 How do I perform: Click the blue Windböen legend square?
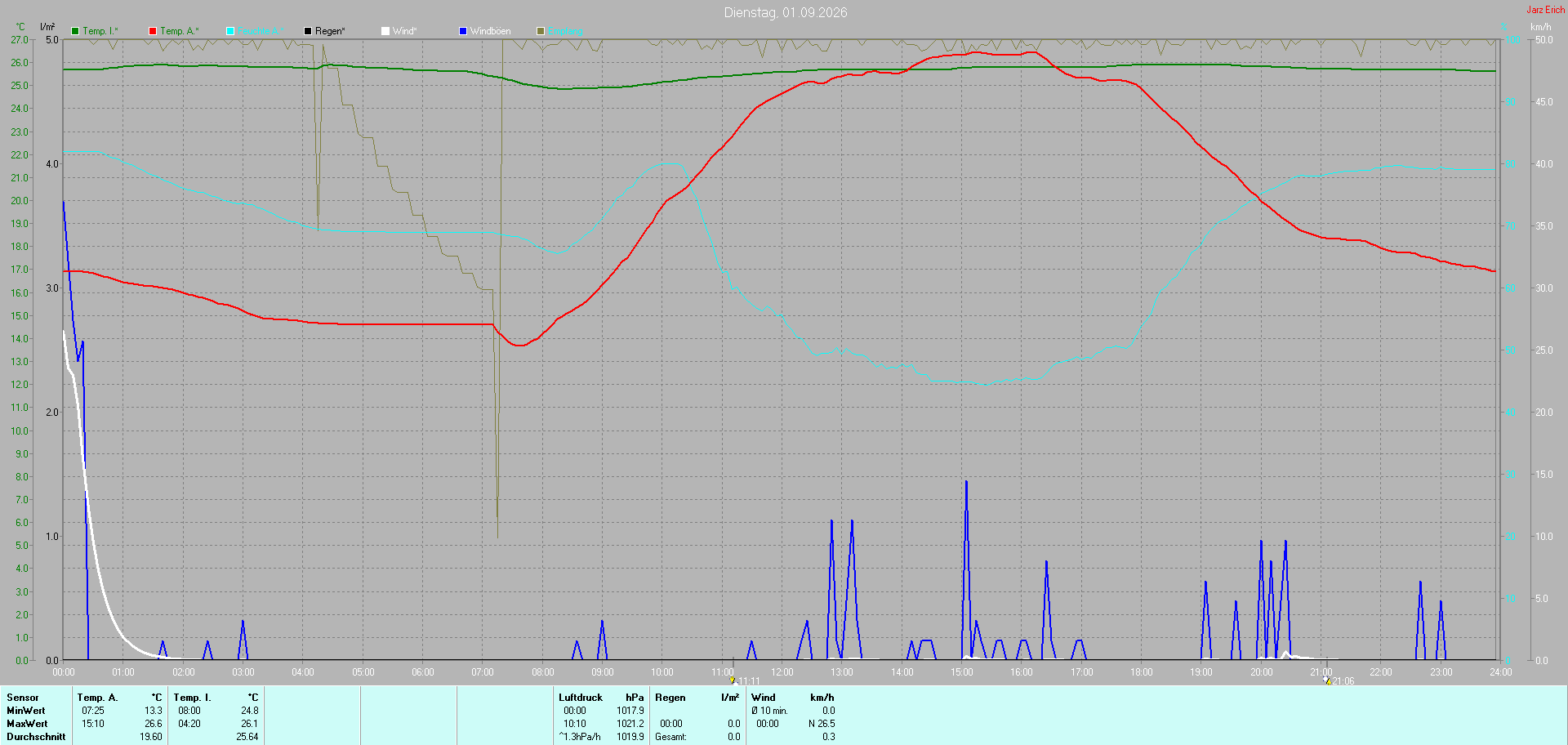click(463, 31)
